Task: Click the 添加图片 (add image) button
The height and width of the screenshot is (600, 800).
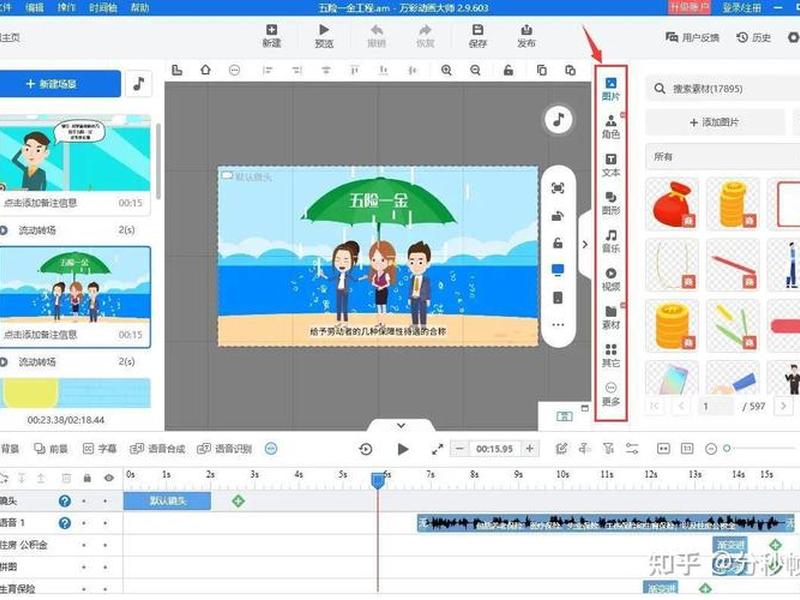Action: click(x=715, y=122)
